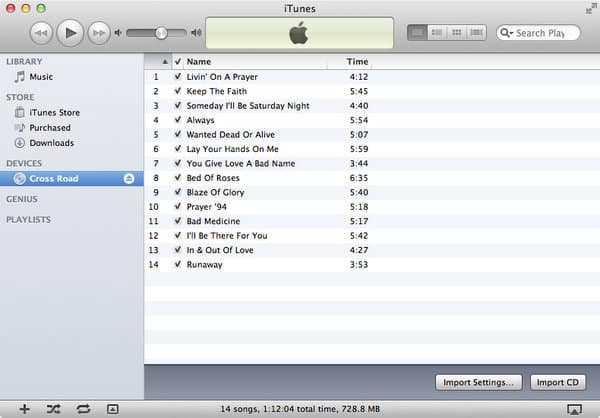Image resolution: width=600 pixels, height=418 pixels.
Task: Switch to grid view
Action: pos(457,33)
